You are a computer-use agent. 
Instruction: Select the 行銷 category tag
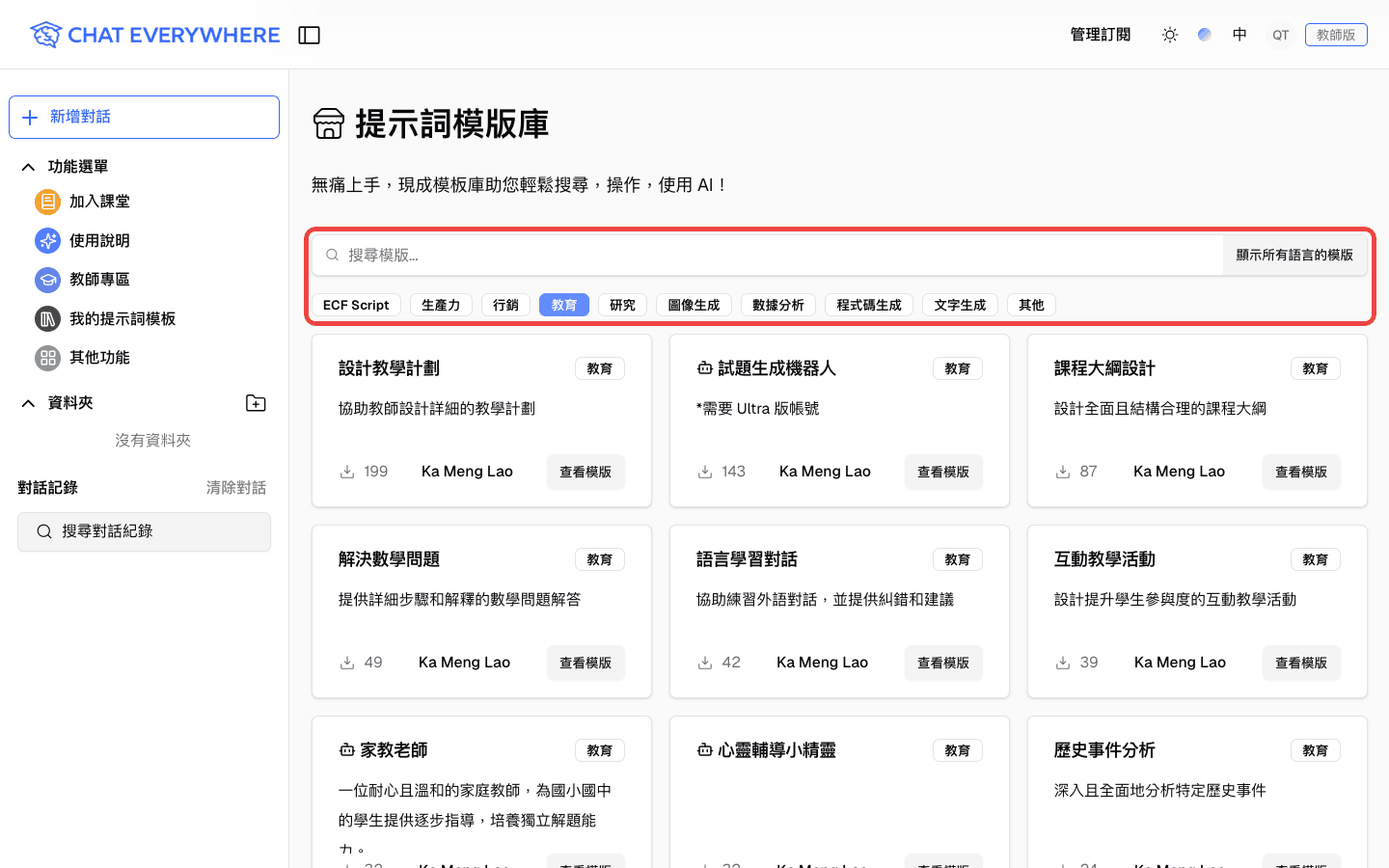coord(505,305)
